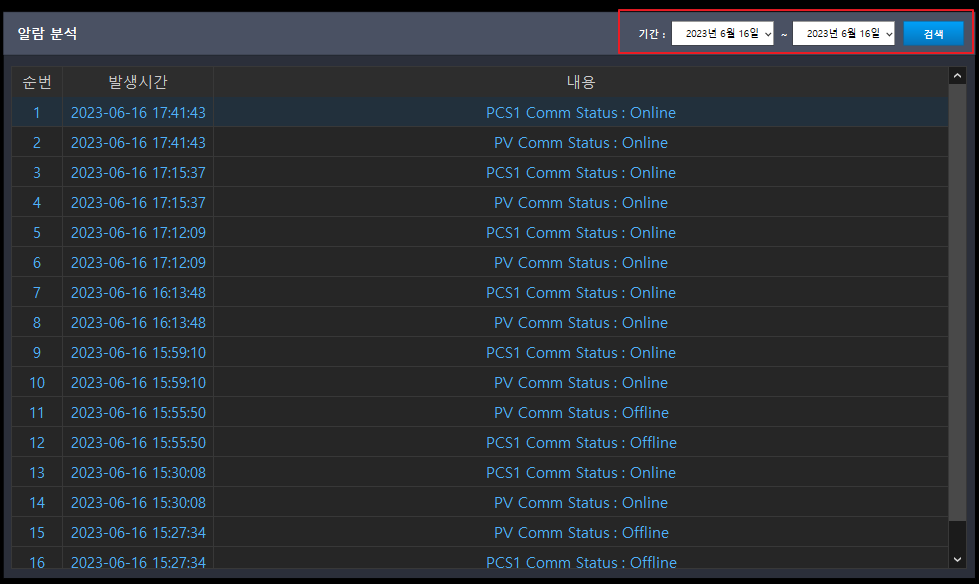Select row 2 PV Comm Status Online
This screenshot has width=979, height=584.
point(480,142)
